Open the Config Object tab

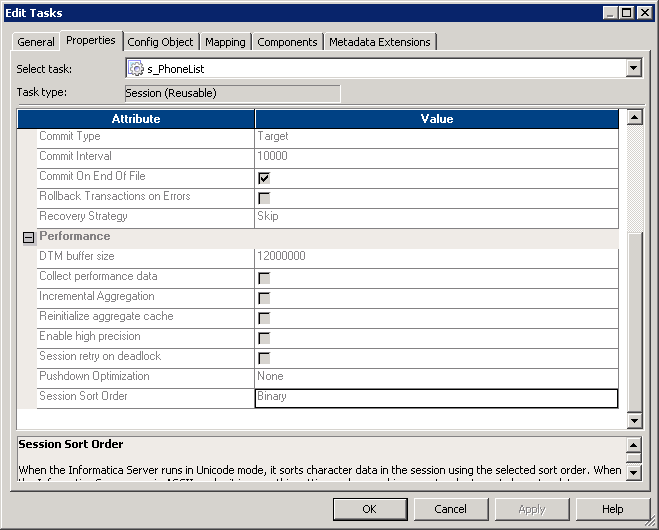coord(160,42)
